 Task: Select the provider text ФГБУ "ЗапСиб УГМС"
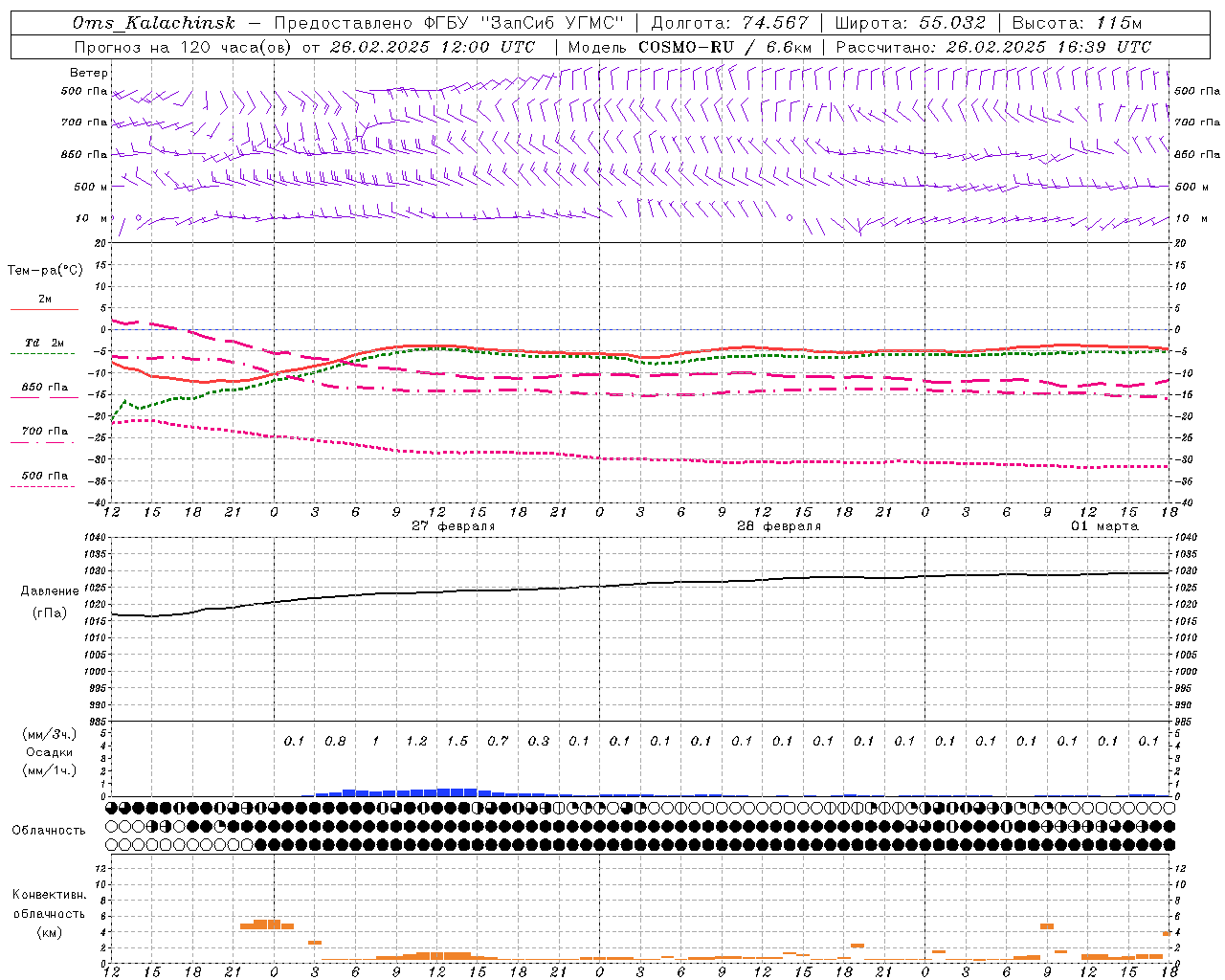tap(523, 23)
